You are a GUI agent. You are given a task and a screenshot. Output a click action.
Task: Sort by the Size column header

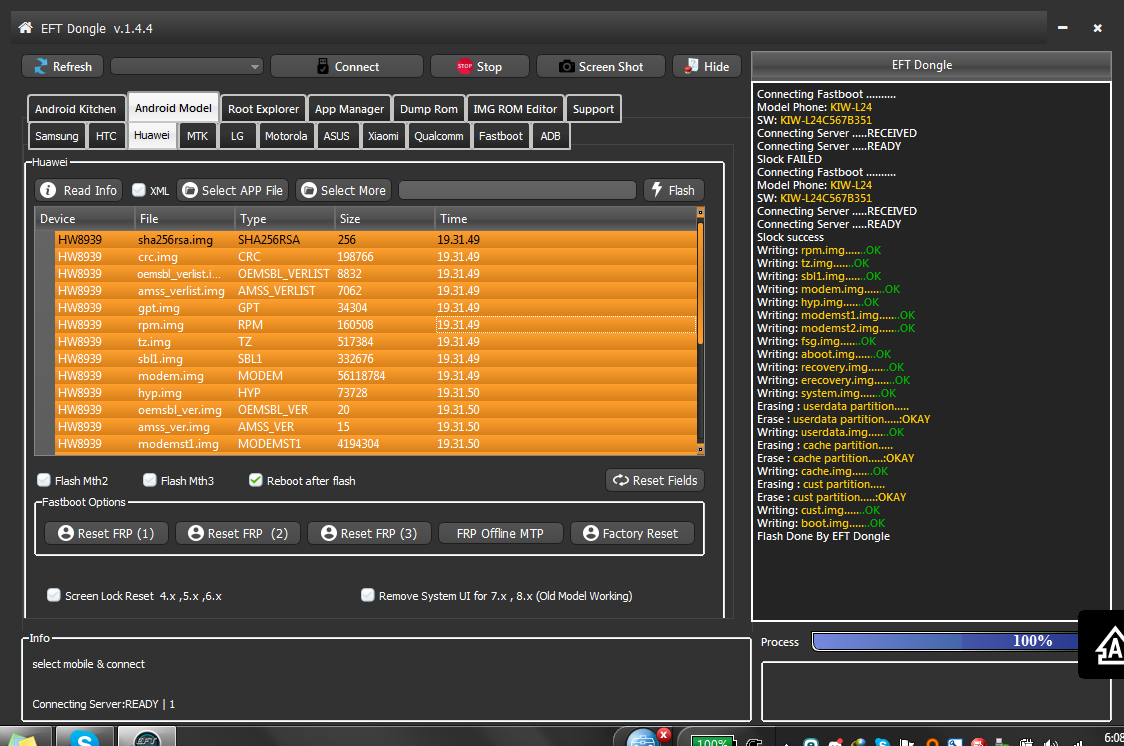384,219
